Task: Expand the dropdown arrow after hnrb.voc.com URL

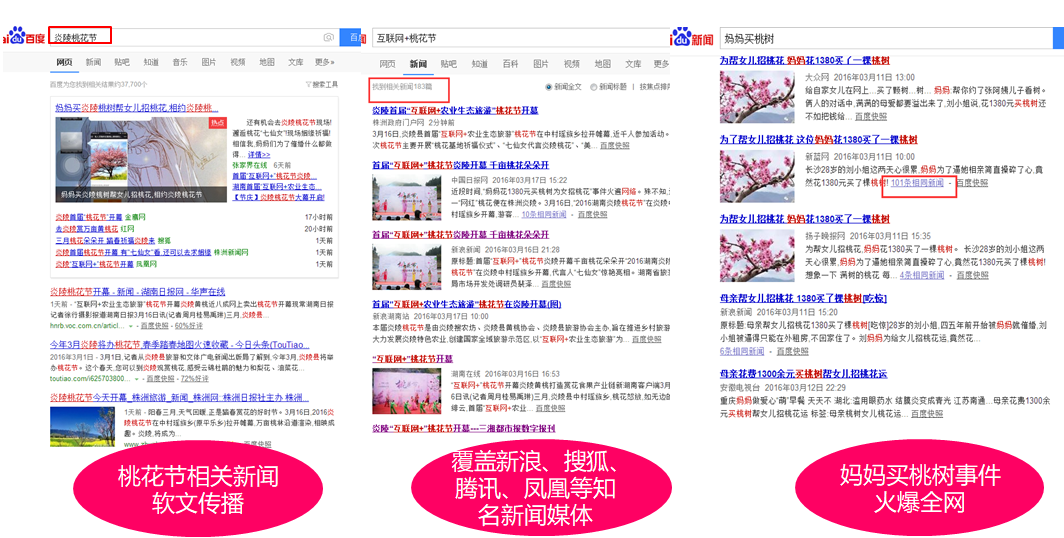Action: coord(130,326)
